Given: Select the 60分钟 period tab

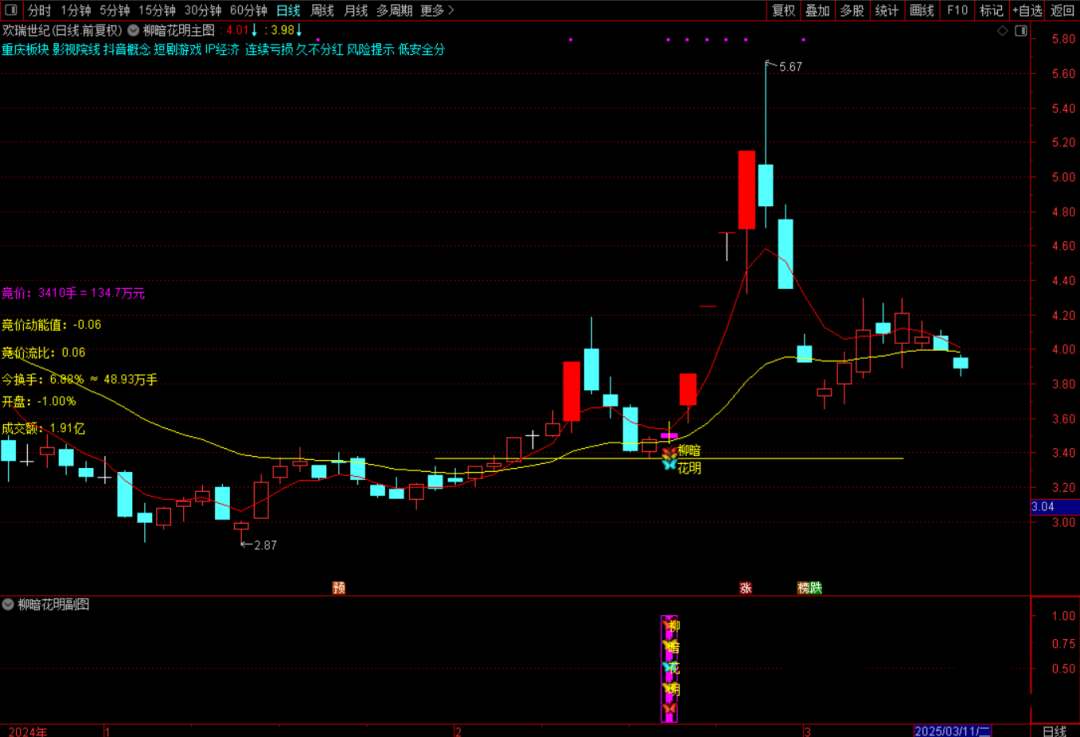Looking at the screenshot, I should pos(248,10).
